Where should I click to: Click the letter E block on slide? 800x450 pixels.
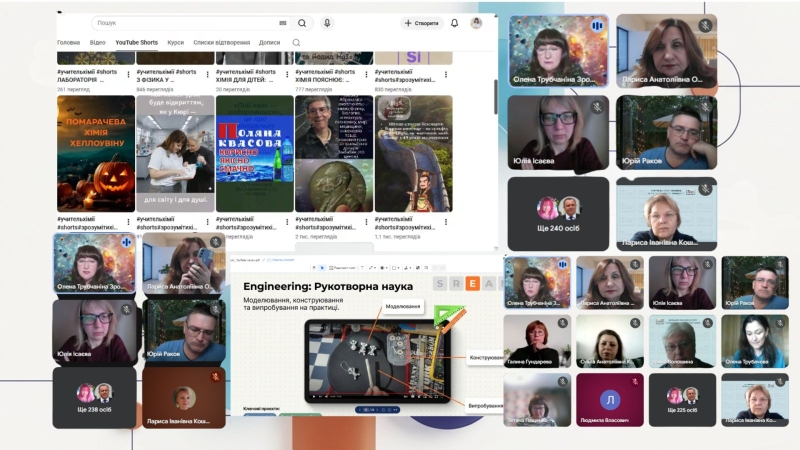point(474,284)
